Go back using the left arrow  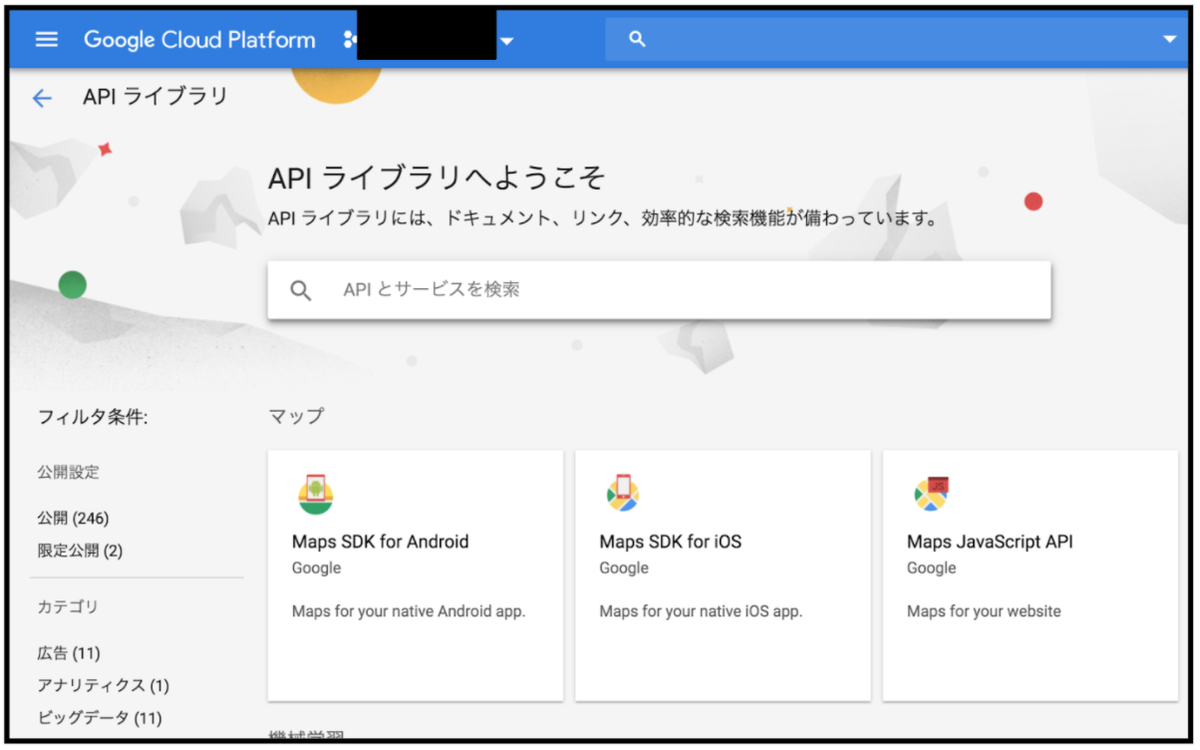pos(41,98)
